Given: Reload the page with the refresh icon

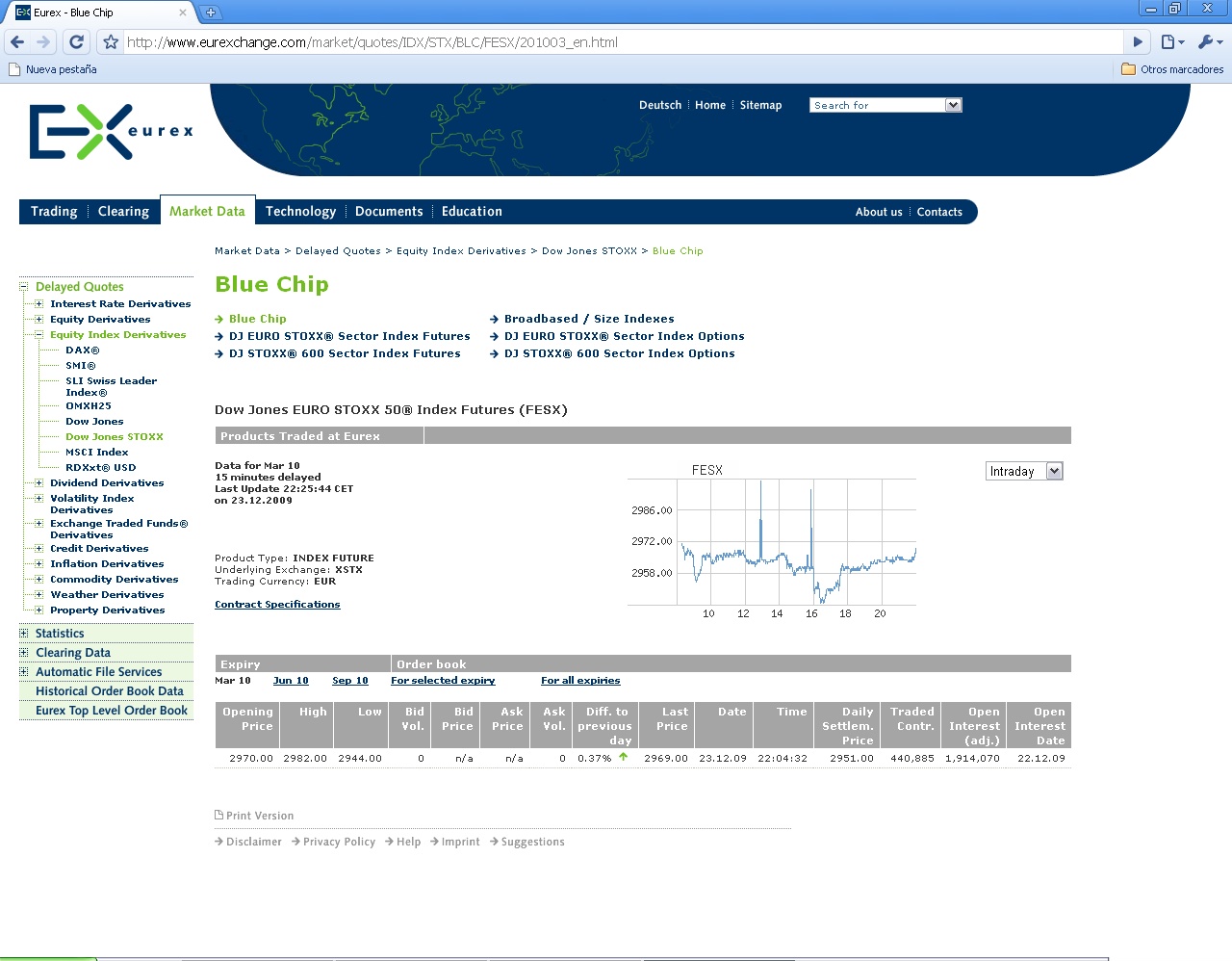Looking at the screenshot, I should pos(77,42).
